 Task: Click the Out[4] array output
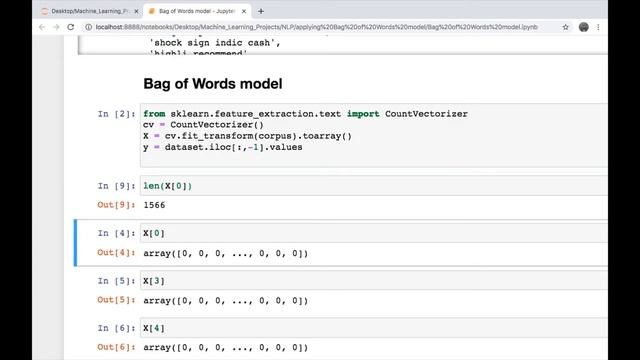click(x=226, y=253)
